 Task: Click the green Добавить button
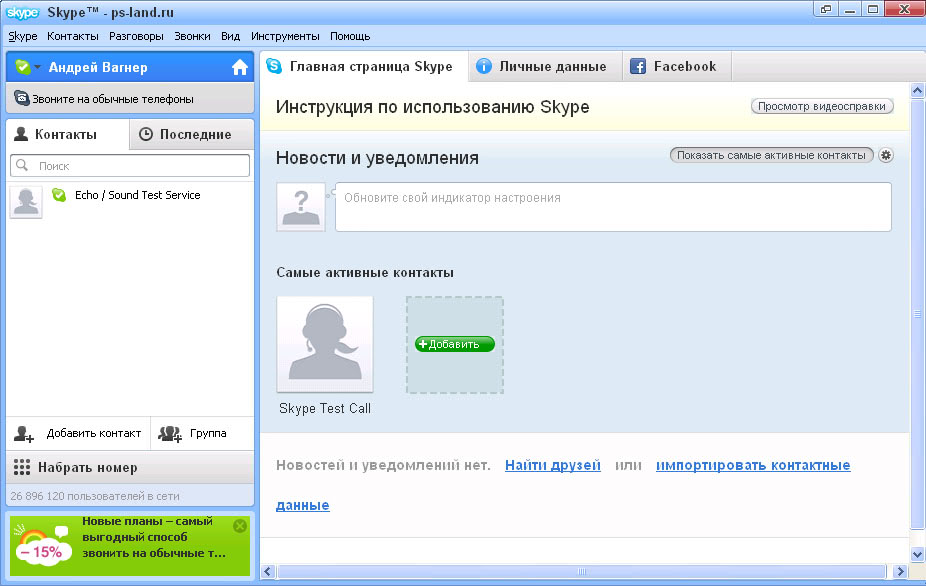(x=455, y=344)
